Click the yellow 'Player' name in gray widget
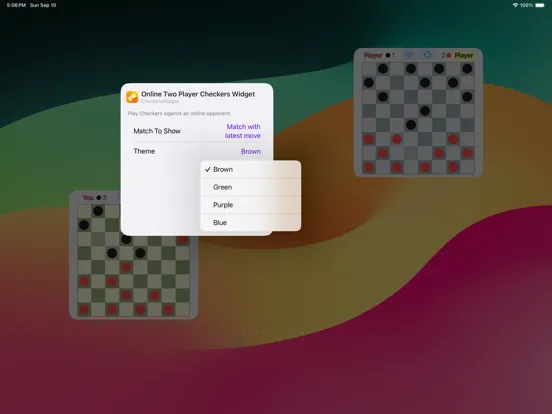The height and width of the screenshot is (414, 552). point(464,55)
